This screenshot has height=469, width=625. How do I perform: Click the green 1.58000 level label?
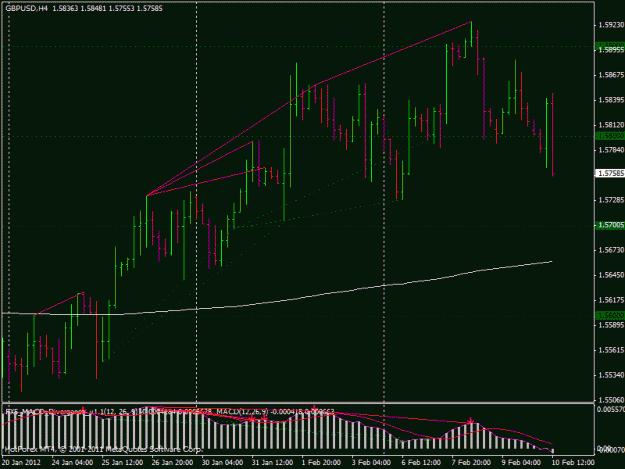610,136
